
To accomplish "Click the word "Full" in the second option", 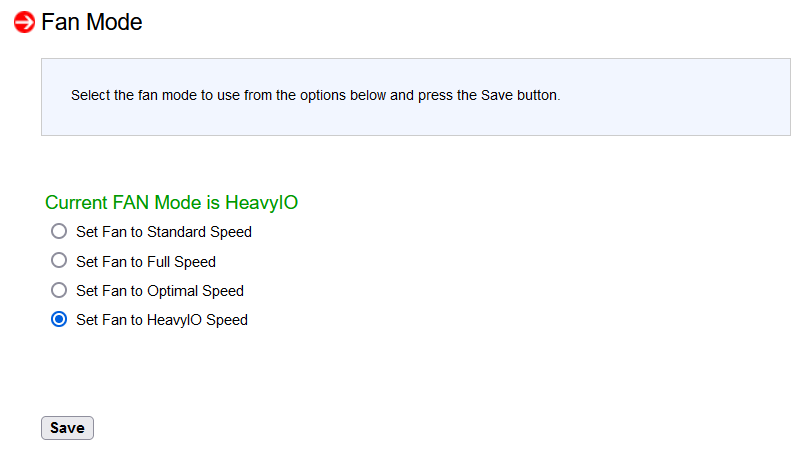I will click(x=158, y=261).
